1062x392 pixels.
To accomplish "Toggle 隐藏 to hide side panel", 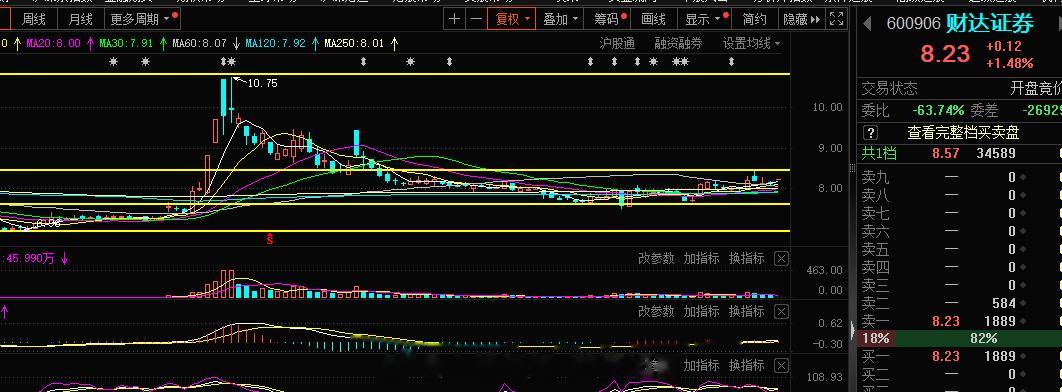I will [801, 19].
